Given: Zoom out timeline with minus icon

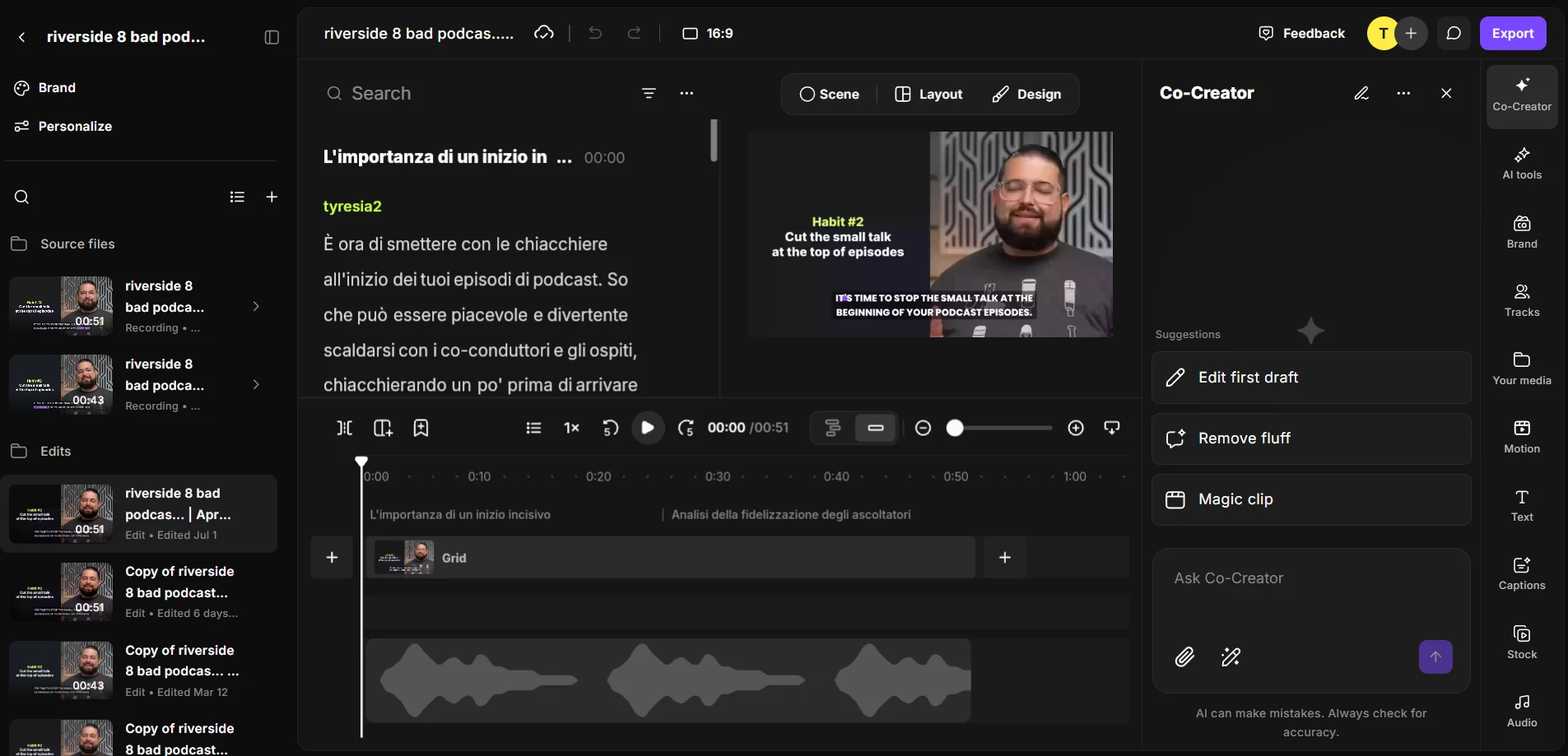Looking at the screenshot, I should click(x=923, y=428).
